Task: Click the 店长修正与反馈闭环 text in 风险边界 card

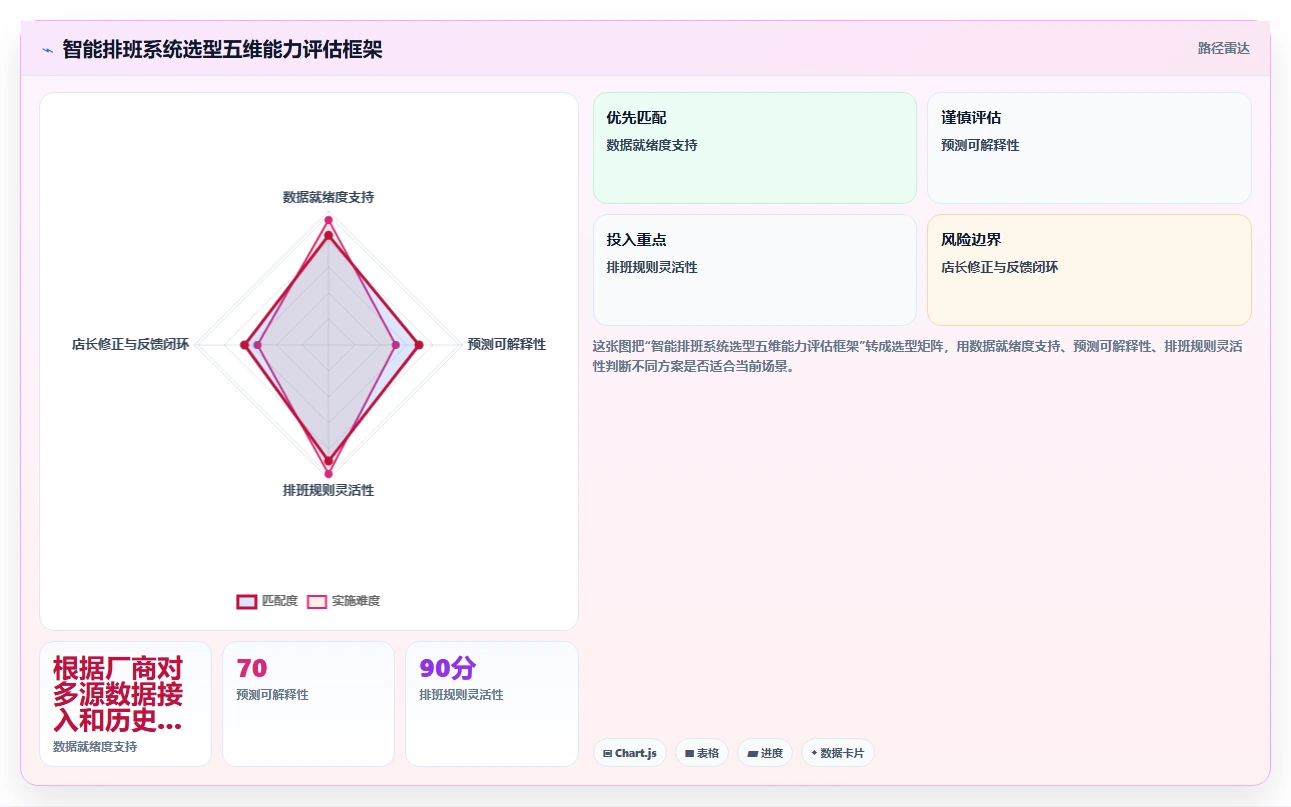Action: click(x=999, y=267)
